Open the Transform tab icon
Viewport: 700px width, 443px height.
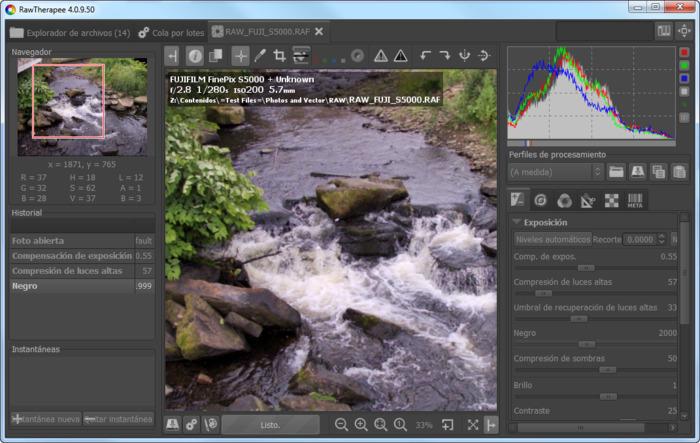[588, 200]
